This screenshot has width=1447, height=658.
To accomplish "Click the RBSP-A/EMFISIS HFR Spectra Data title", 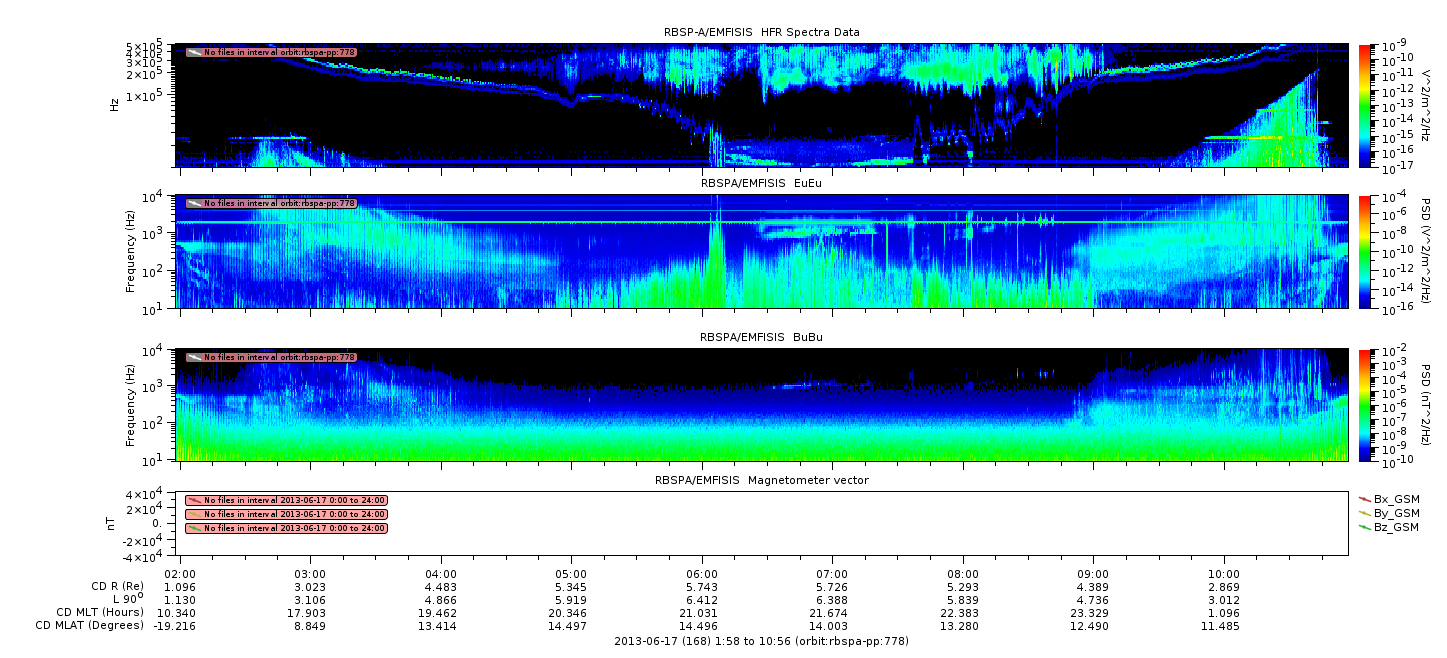I will click(x=761, y=32).
